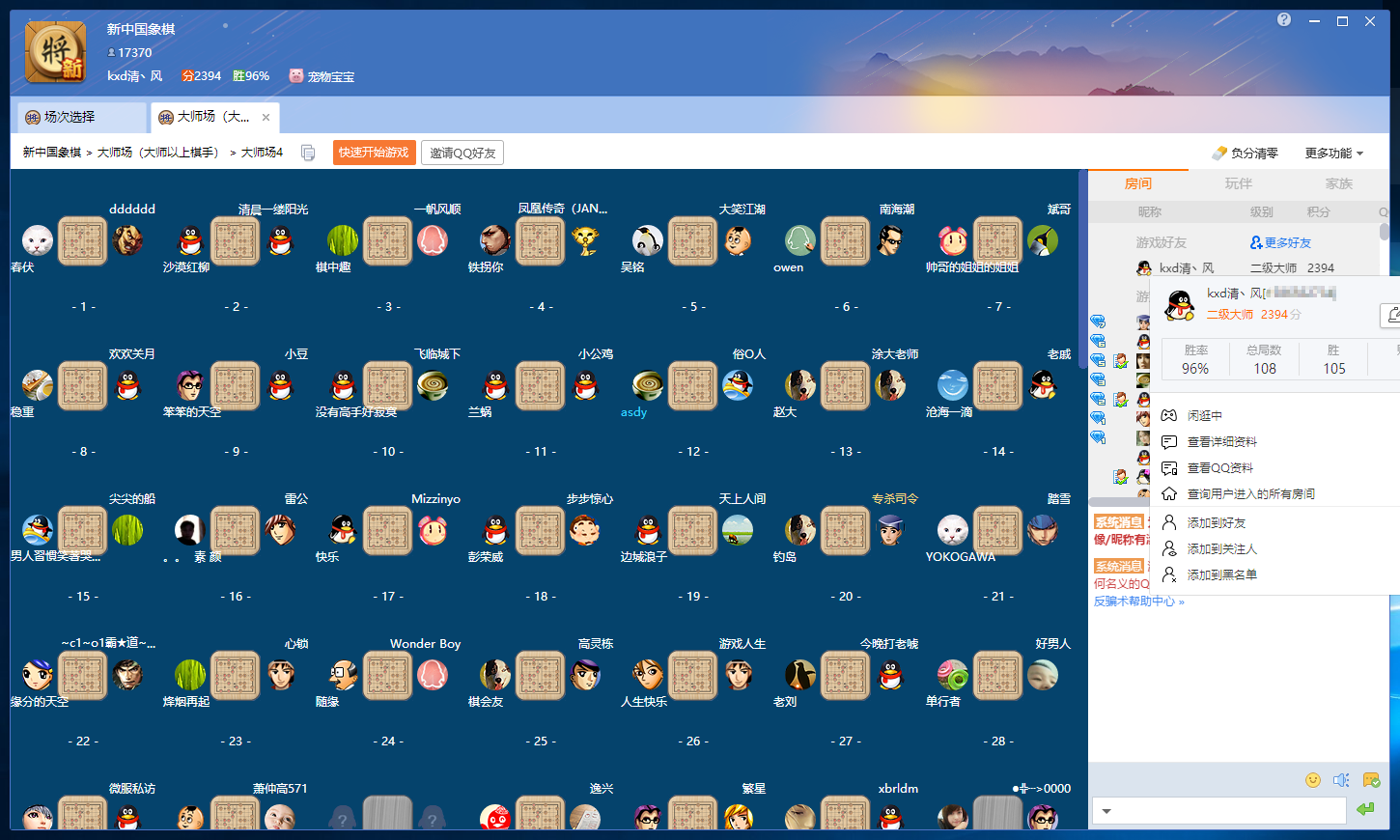
Task: Click player asdy's avatar at table 12
Action: [648, 385]
